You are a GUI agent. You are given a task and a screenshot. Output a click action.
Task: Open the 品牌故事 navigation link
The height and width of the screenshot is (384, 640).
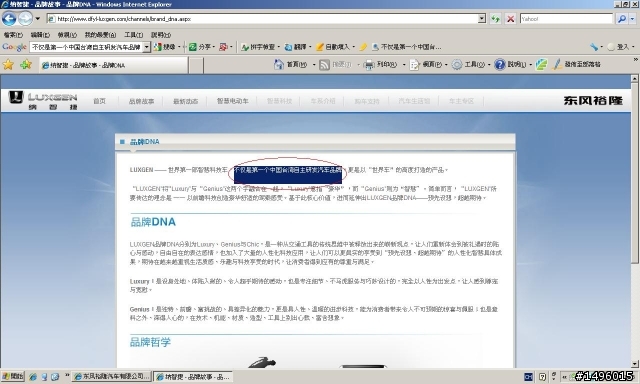click(141, 101)
